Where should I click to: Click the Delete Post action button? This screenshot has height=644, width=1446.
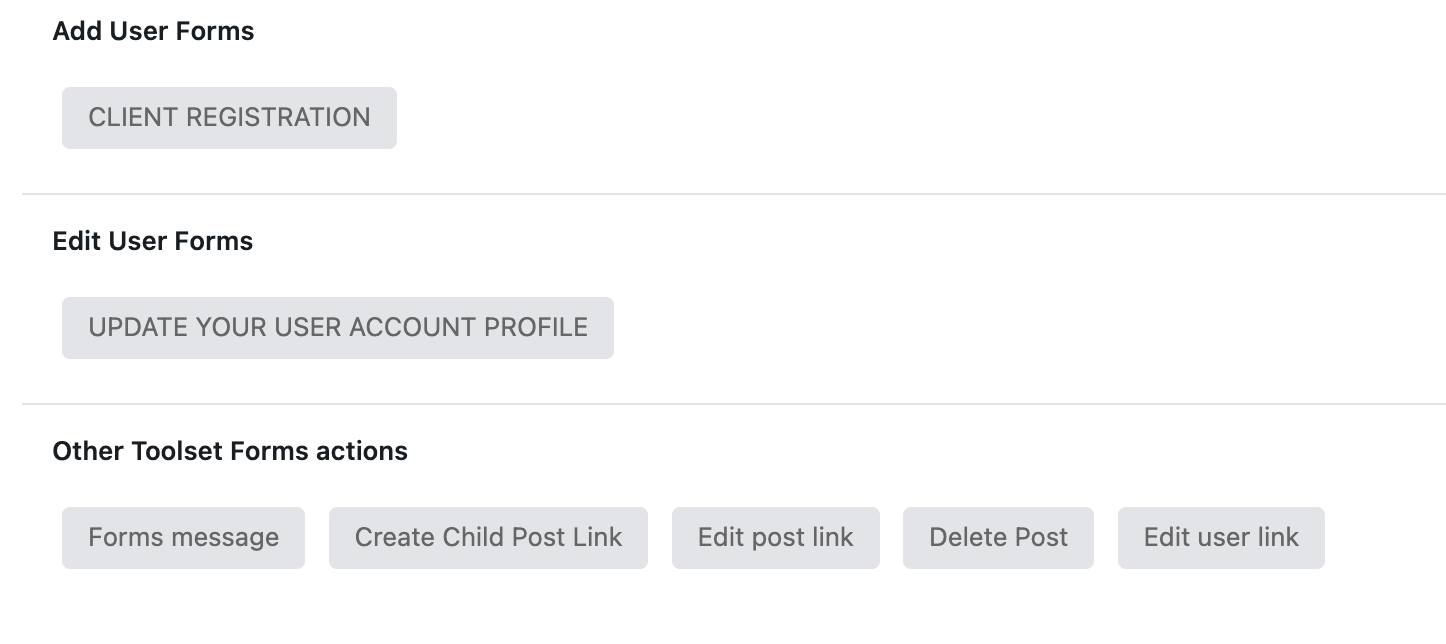(x=998, y=538)
